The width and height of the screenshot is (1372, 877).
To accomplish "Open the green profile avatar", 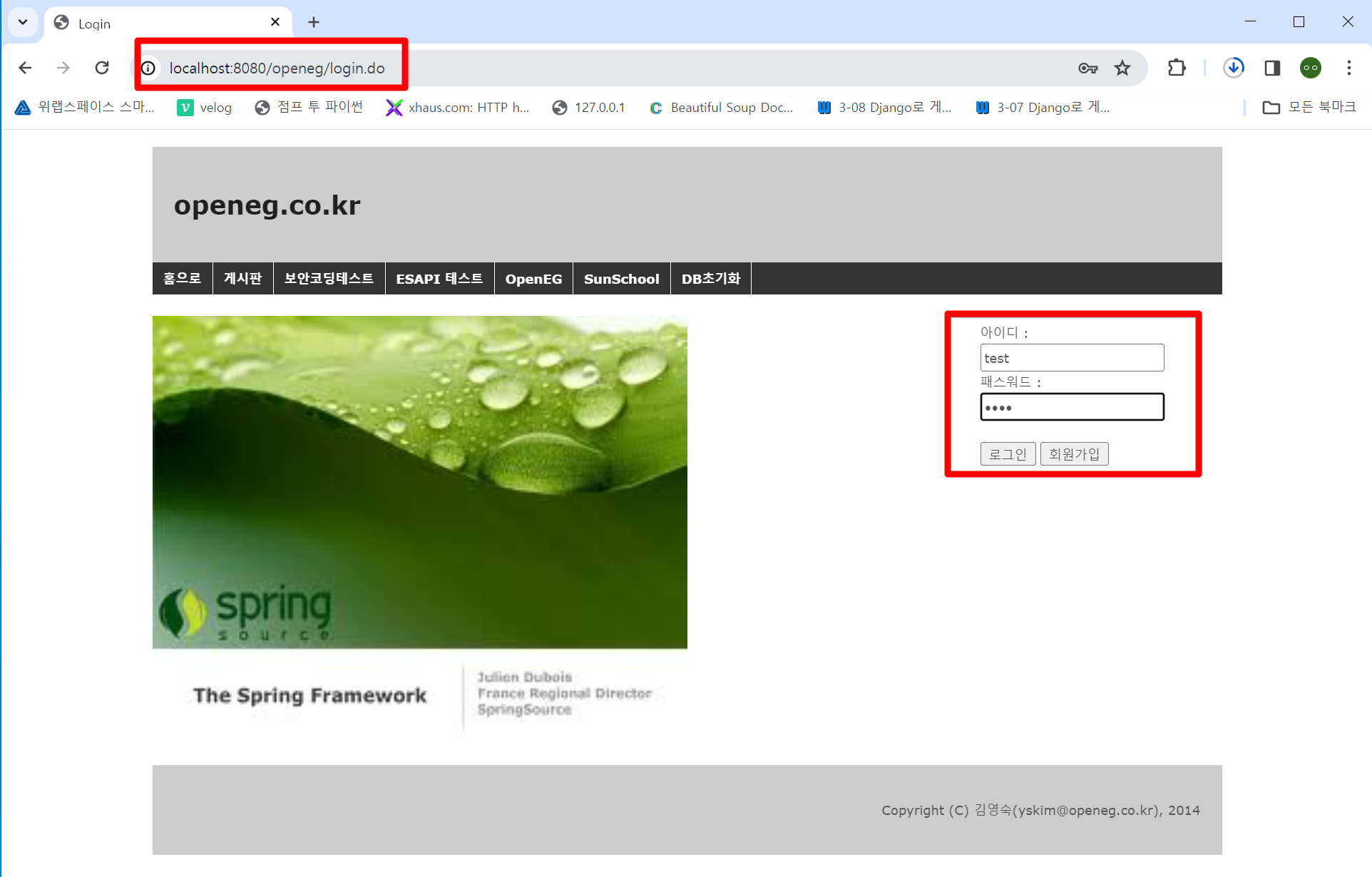I will point(1311,68).
